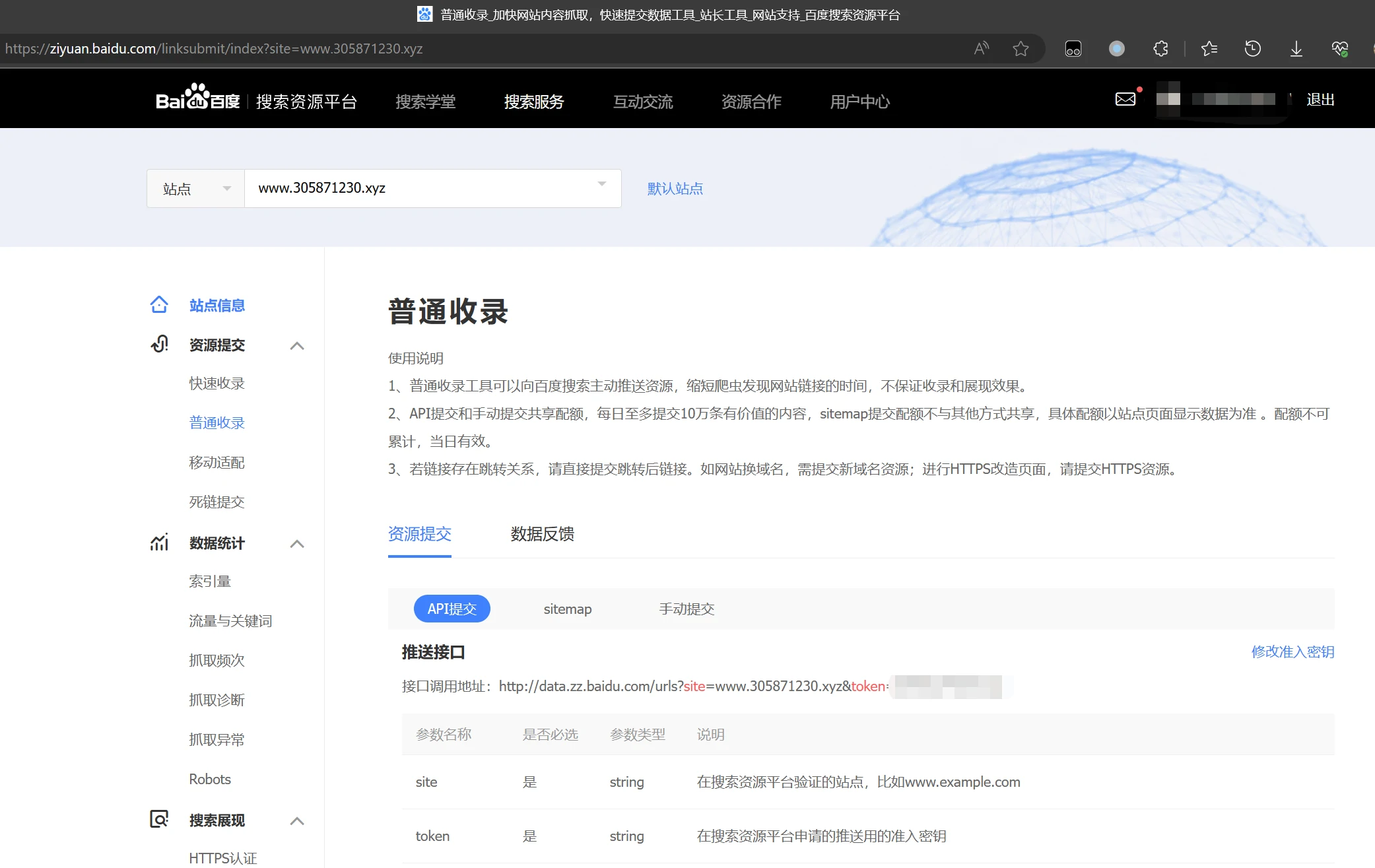This screenshot has width=1375, height=868.
Task: Select the API提交 submission method
Action: (452, 609)
